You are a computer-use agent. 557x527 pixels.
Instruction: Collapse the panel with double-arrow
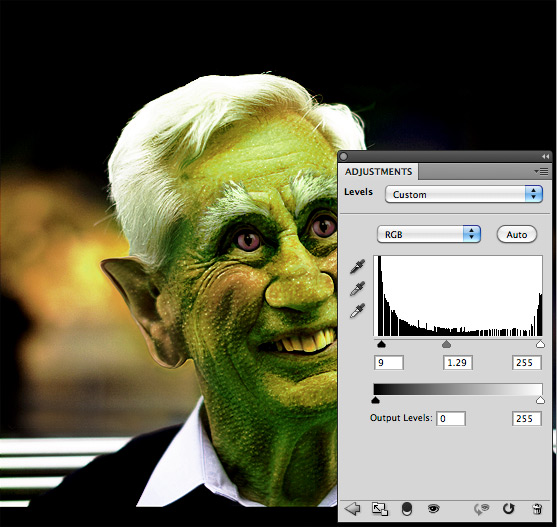(545, 156)
